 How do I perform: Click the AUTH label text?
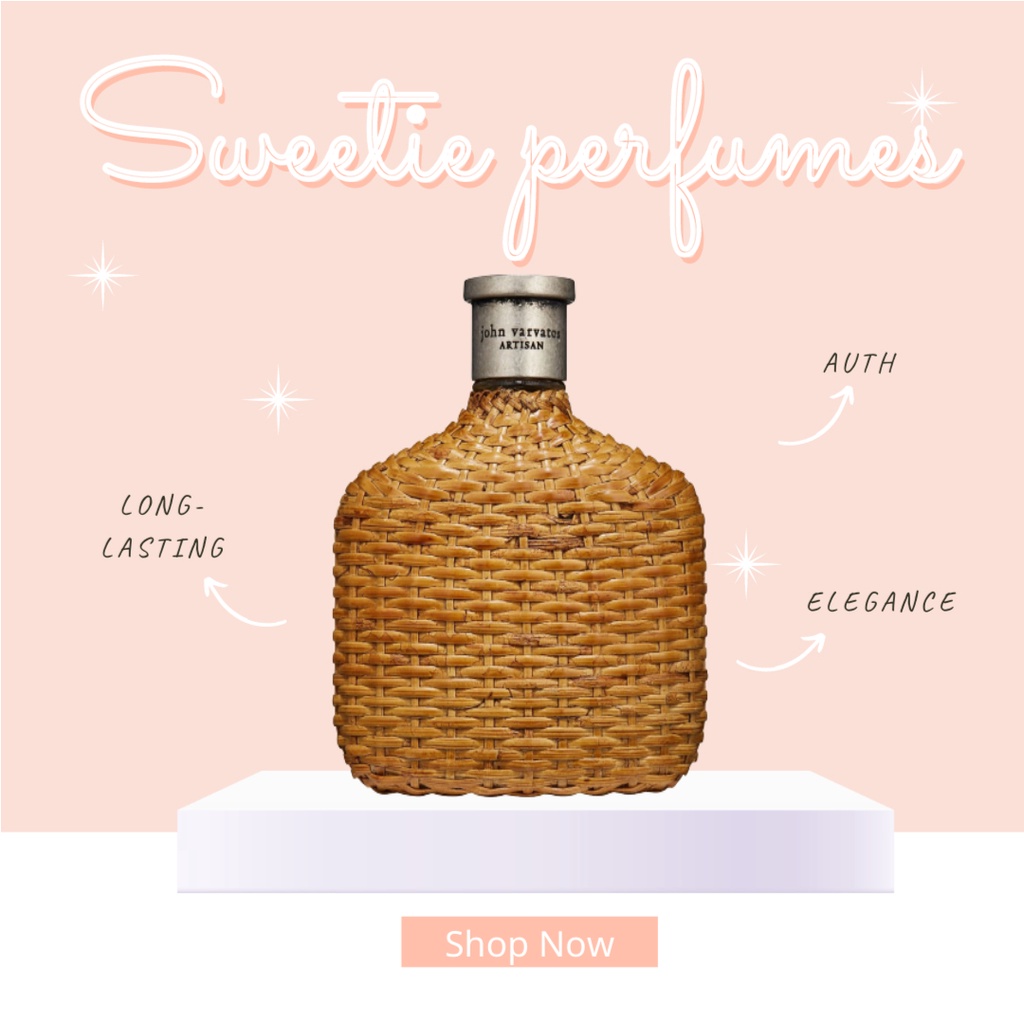pos(860,363)
